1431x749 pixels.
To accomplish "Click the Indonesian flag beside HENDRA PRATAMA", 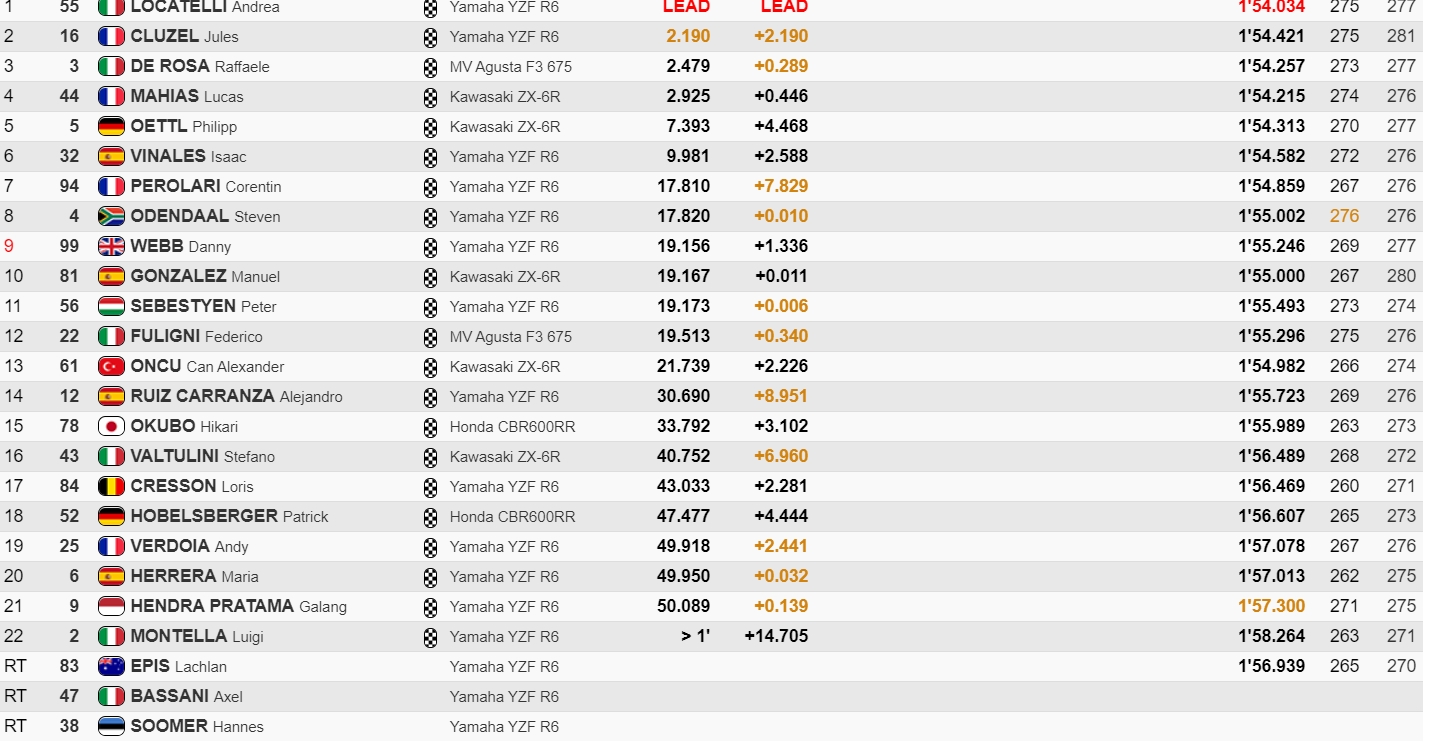I will pyautogui.click(x=111, y=606).
